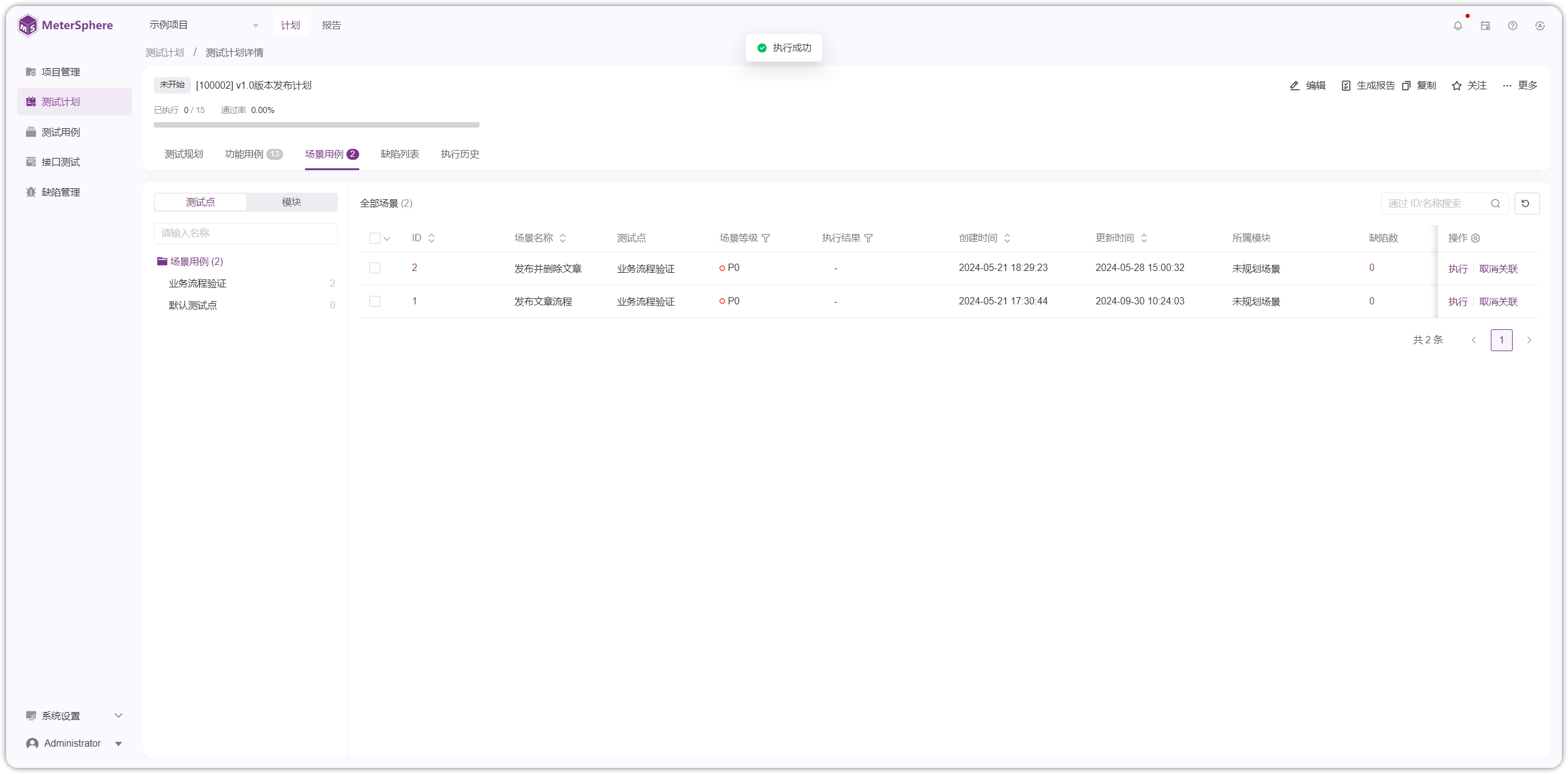Image resolution: width=1568 pixels, height=774 pixels.
Task: Expand 系统设置 in the sidebar
Action: (x=74, y=716)
